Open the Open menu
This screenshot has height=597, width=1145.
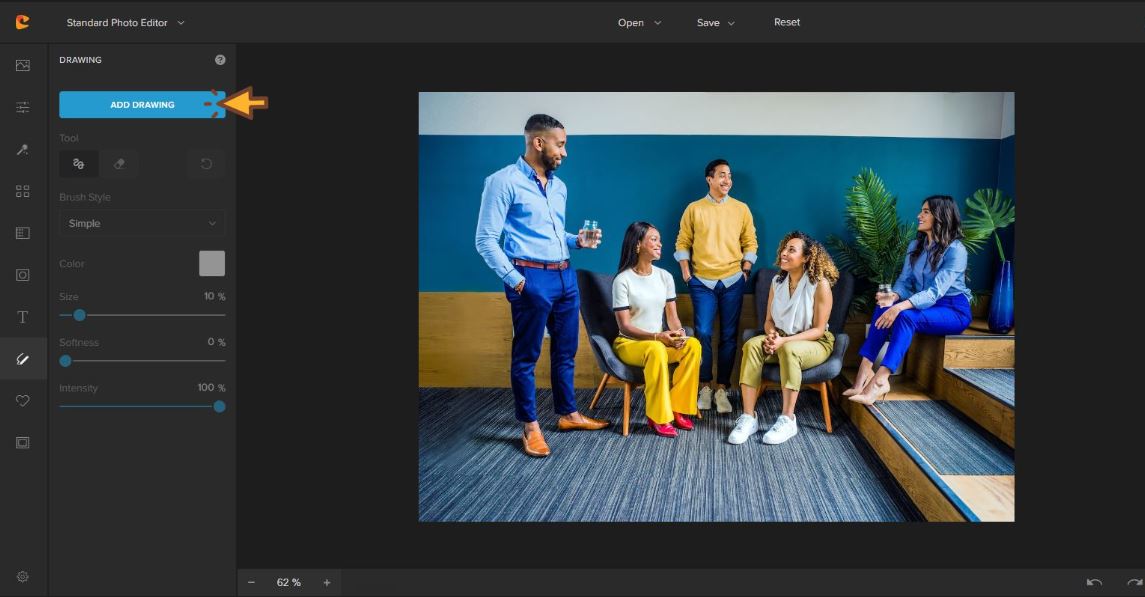pos(639,23)
